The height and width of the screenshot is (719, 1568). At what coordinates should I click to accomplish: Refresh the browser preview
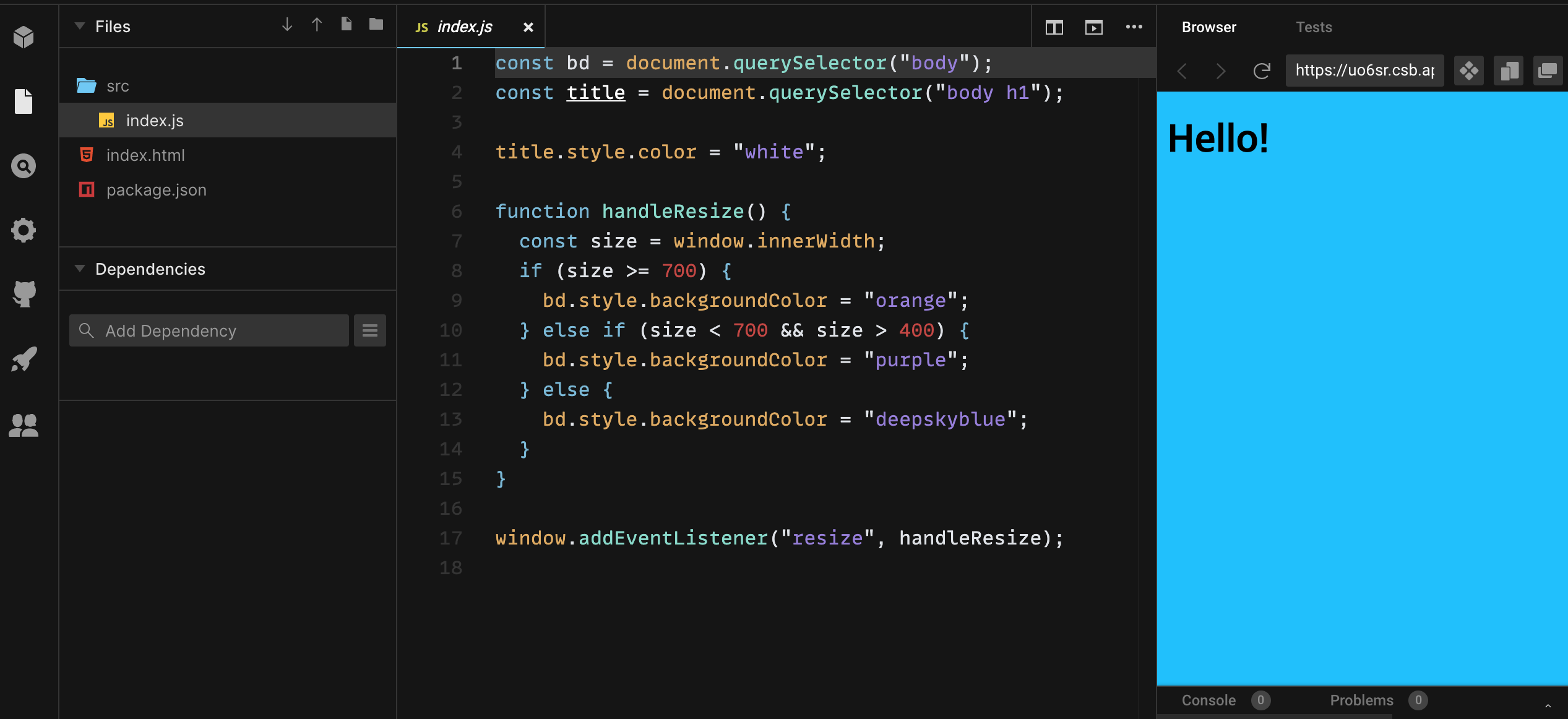[1262, 71]
